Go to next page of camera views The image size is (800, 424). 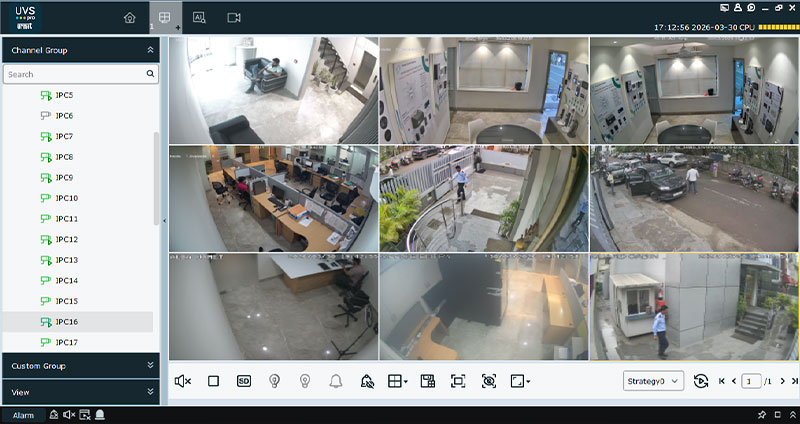782,381
